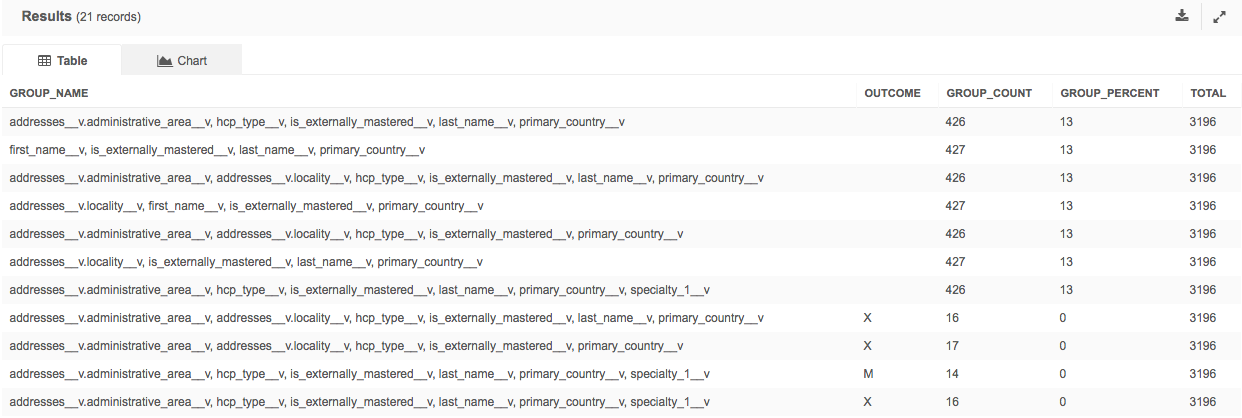Viewport: 1242px width, 418px height.
Task: Switch to the Table tab
Action: [x=62, y=61]
